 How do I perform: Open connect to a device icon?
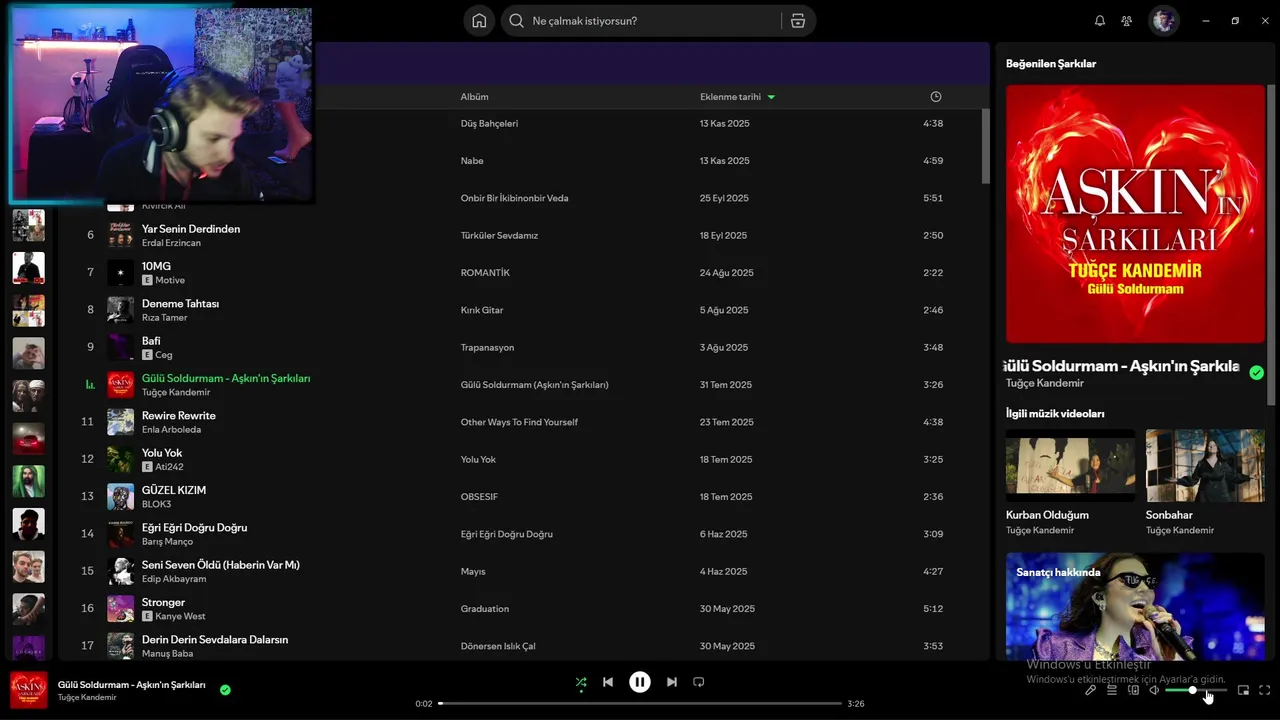pyautogui.click(x=1133, y=690)
